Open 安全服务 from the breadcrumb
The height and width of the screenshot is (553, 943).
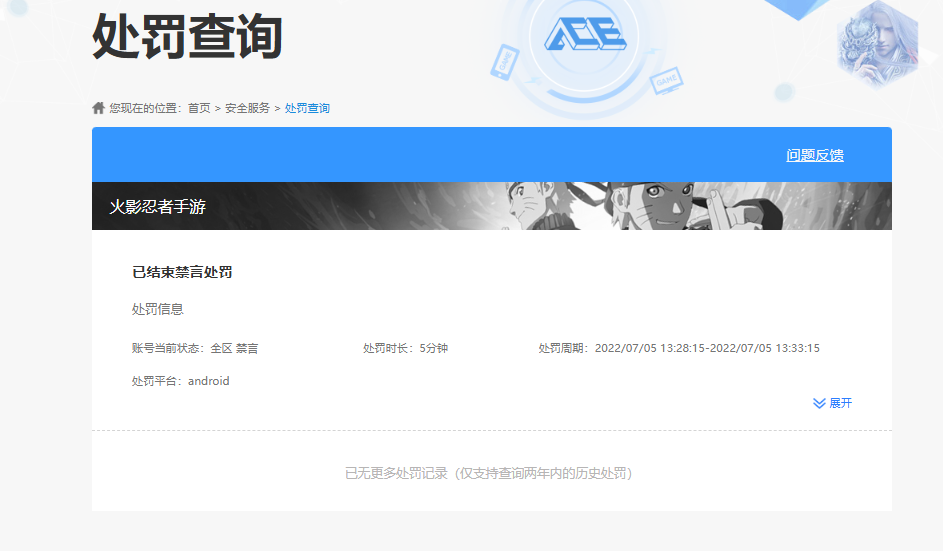247,108
